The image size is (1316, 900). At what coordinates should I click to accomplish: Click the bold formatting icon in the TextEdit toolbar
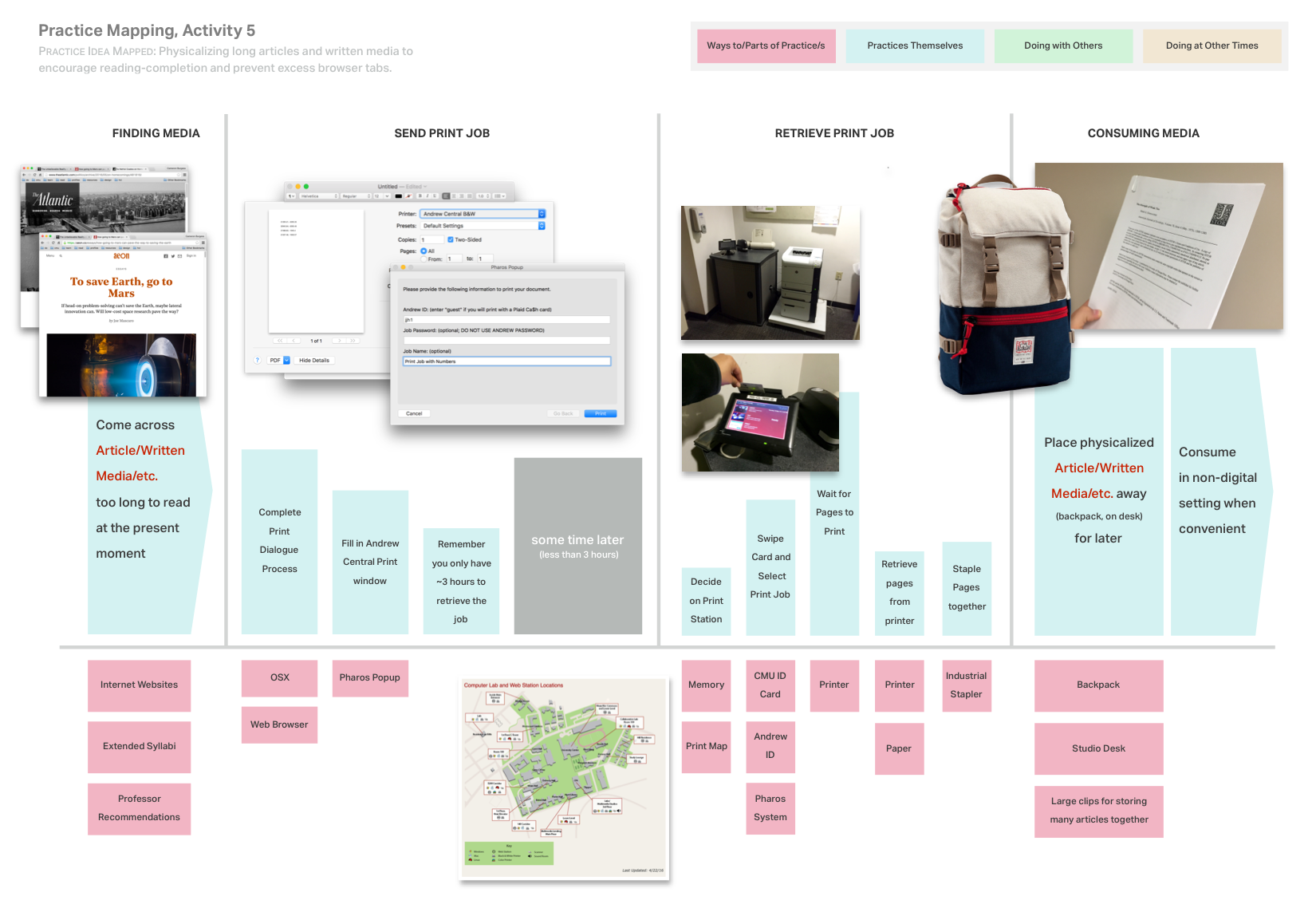pos(420,196)
